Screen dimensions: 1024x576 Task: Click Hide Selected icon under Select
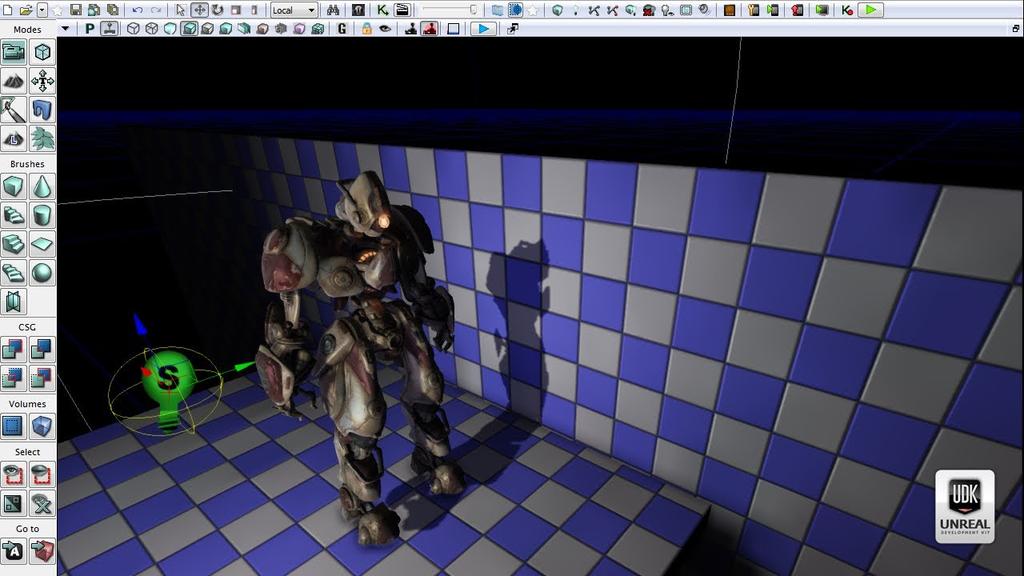[42, 475]
